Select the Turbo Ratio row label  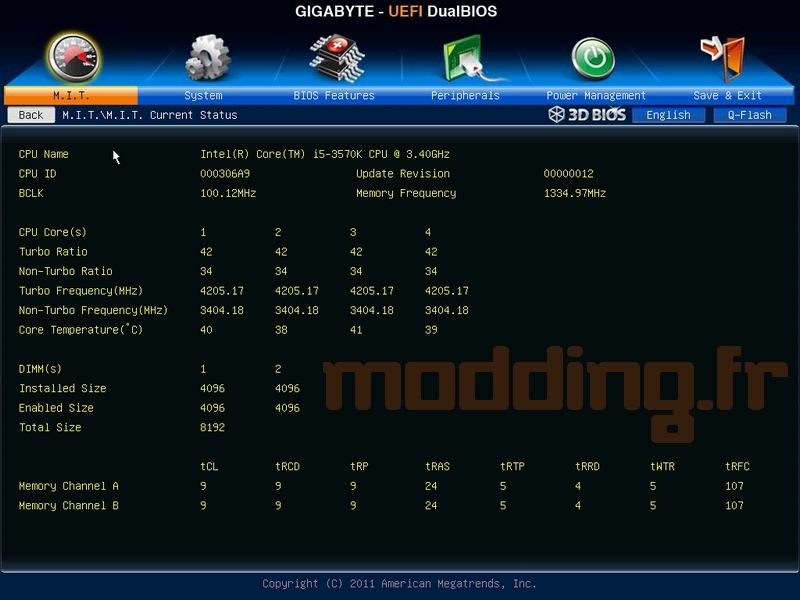pos(53,252)
